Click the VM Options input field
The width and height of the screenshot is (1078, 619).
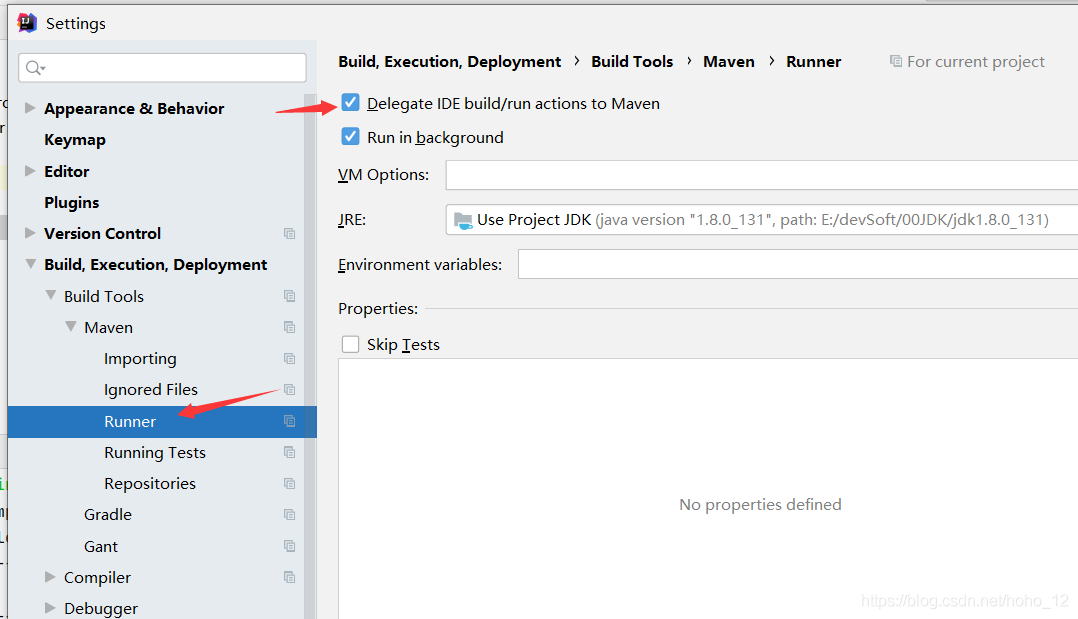point(762,175)
